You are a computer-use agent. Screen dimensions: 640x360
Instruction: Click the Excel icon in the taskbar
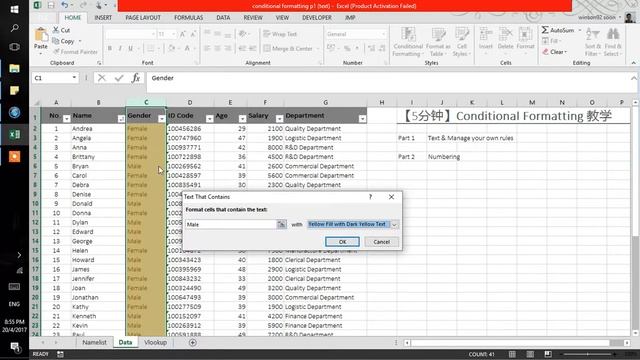tap(14, 134)
